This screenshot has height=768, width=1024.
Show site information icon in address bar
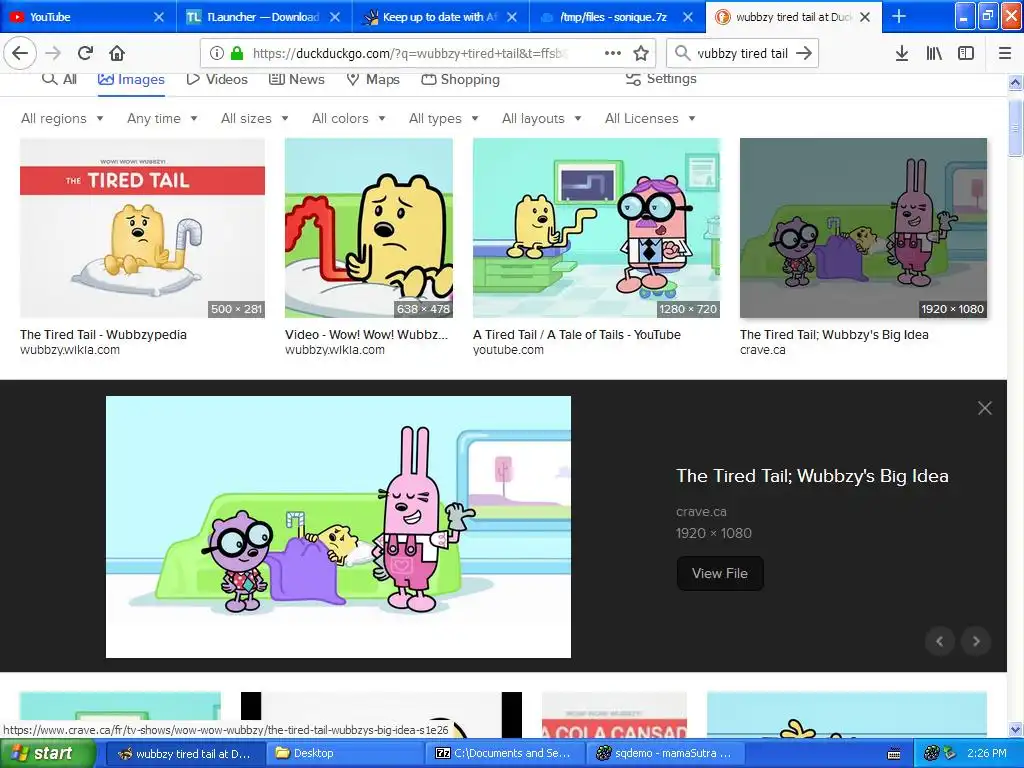(x=217, y=54)
